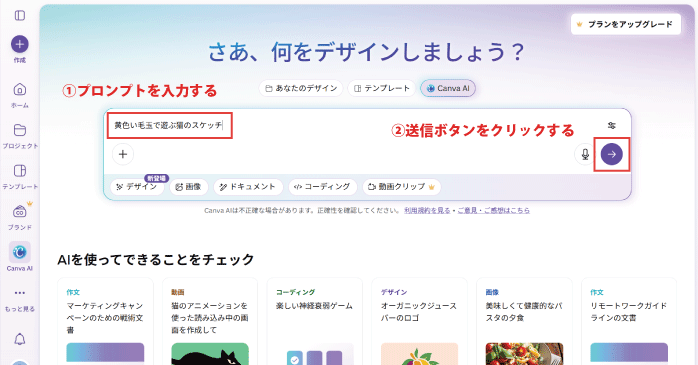The image size is (698, 365).
Task: Open prompt settings sliders icon
Action: pyautogui.click(x=612, y=126)
